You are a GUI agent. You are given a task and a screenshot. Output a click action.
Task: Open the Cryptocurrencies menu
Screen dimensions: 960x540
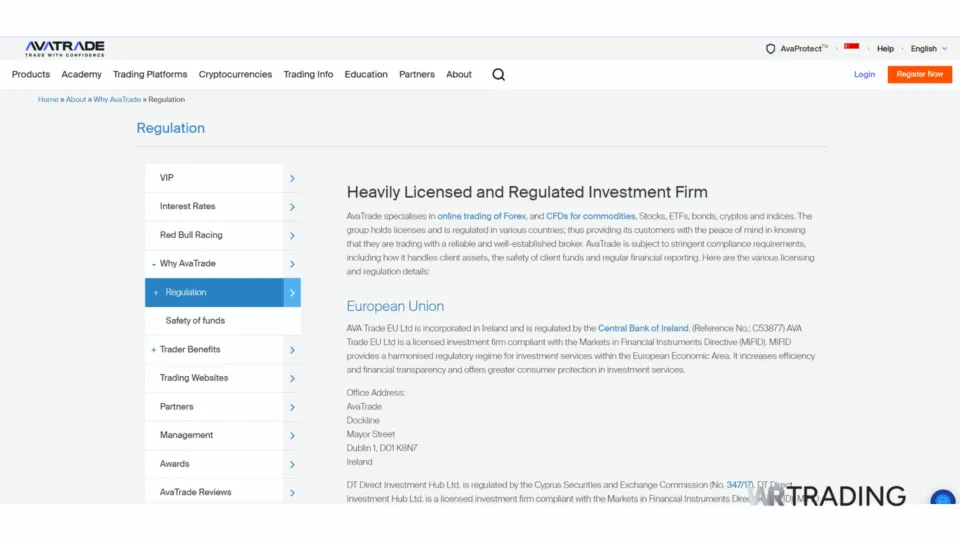(235, 75)
